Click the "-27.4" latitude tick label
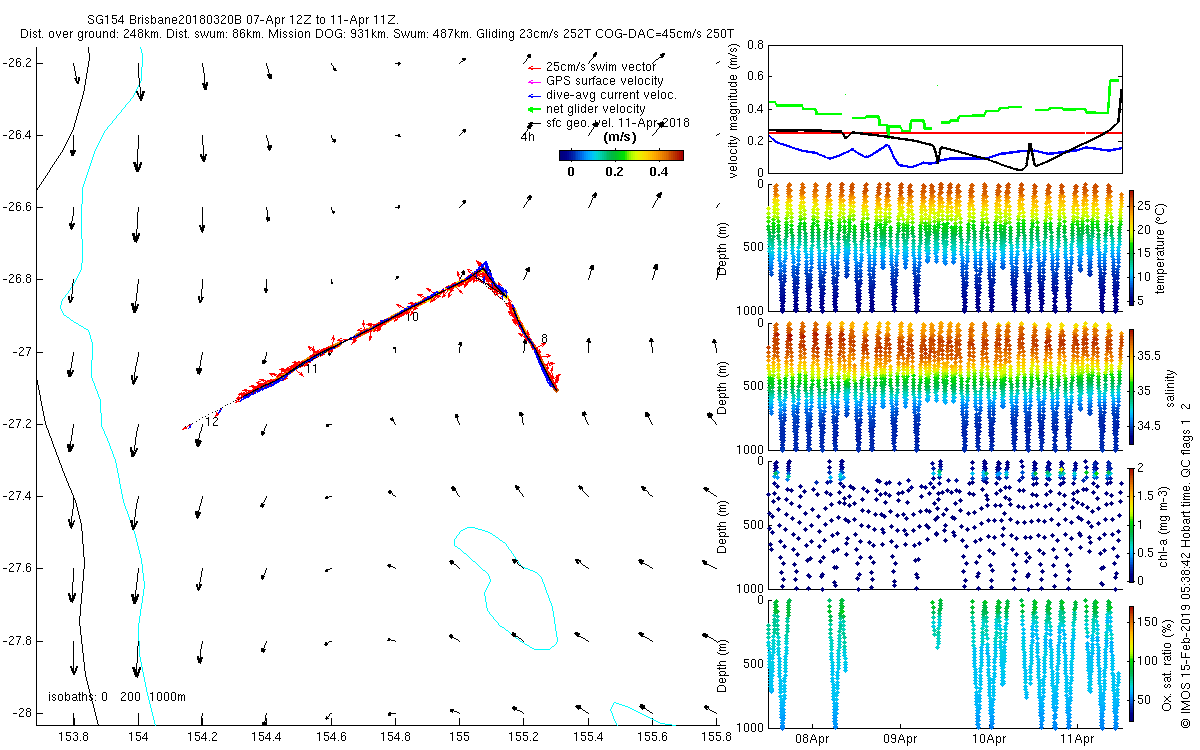Viewport: 1200px width, 750px height. coord(16,496)
